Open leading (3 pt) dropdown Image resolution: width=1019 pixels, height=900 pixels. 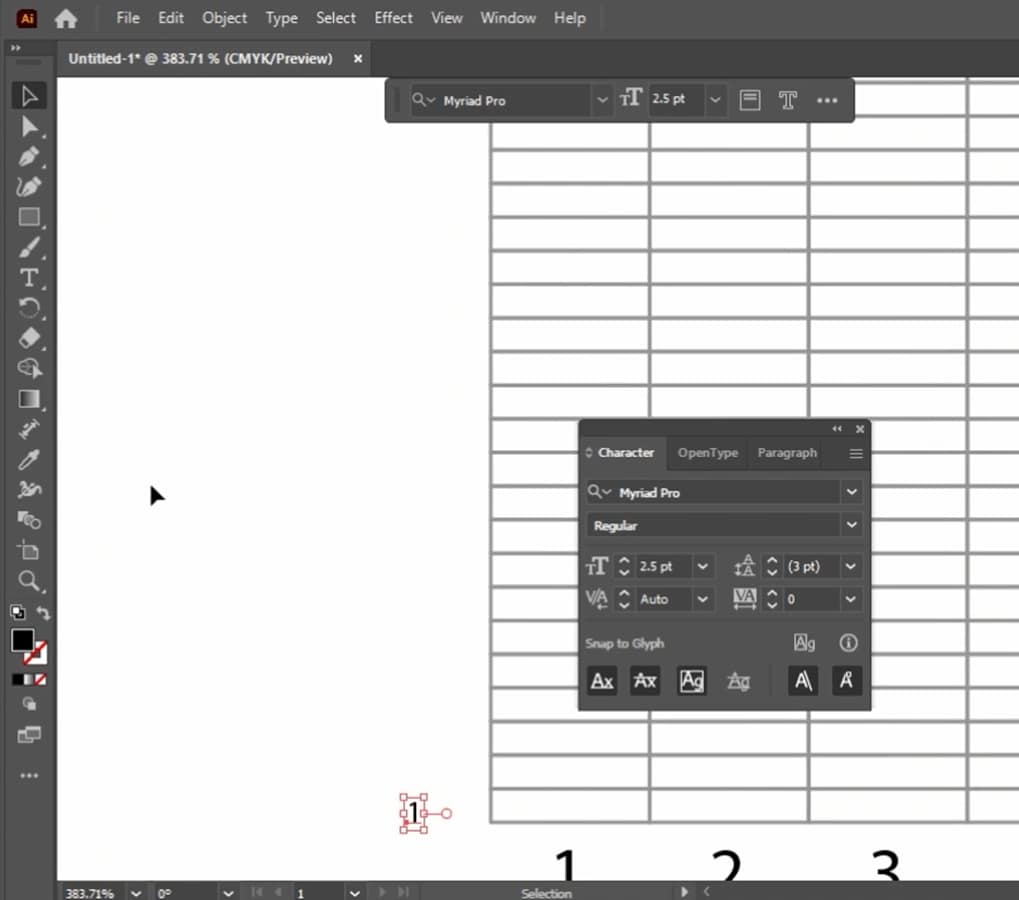[851, 567]
